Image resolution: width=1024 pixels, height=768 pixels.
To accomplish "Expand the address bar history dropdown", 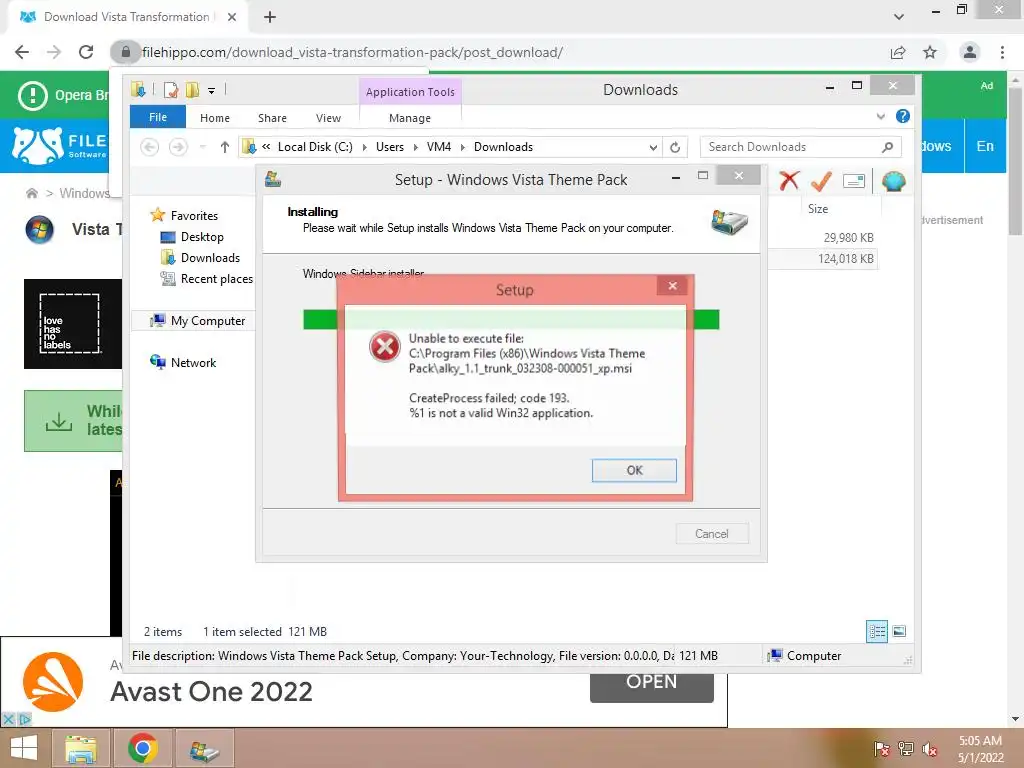I will (652, 148).
